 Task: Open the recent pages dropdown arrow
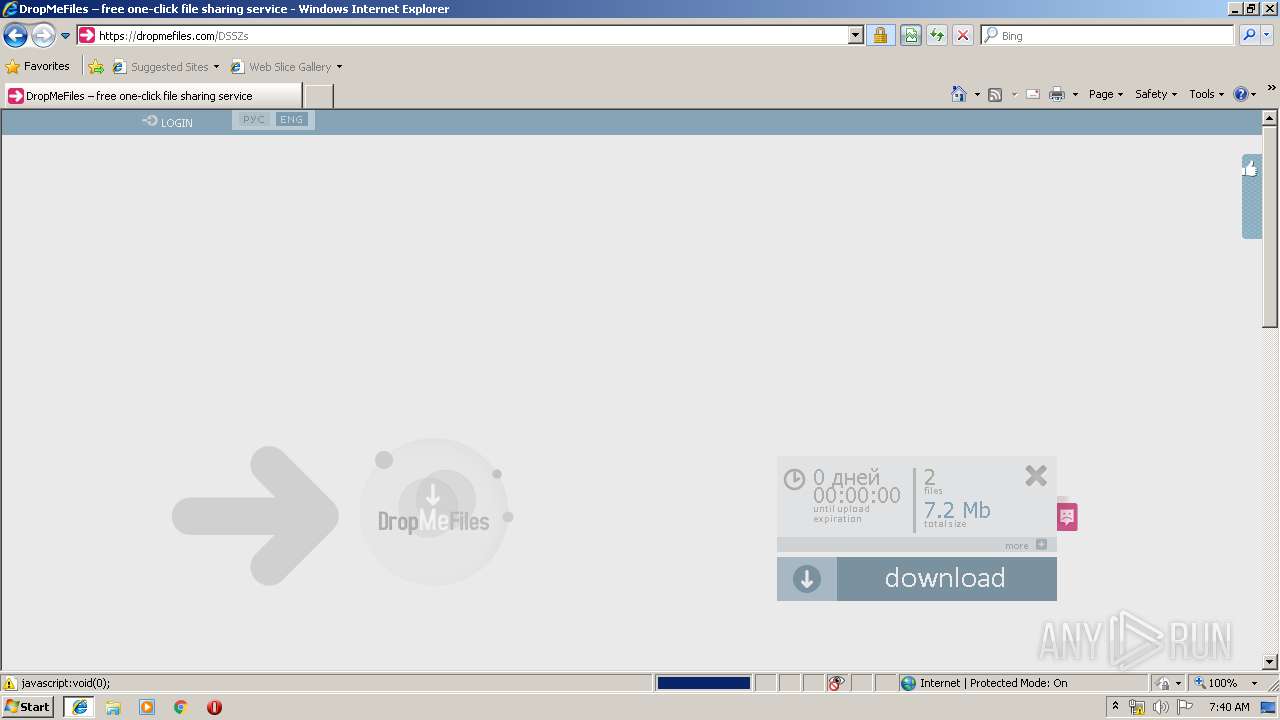pos(66,36)
